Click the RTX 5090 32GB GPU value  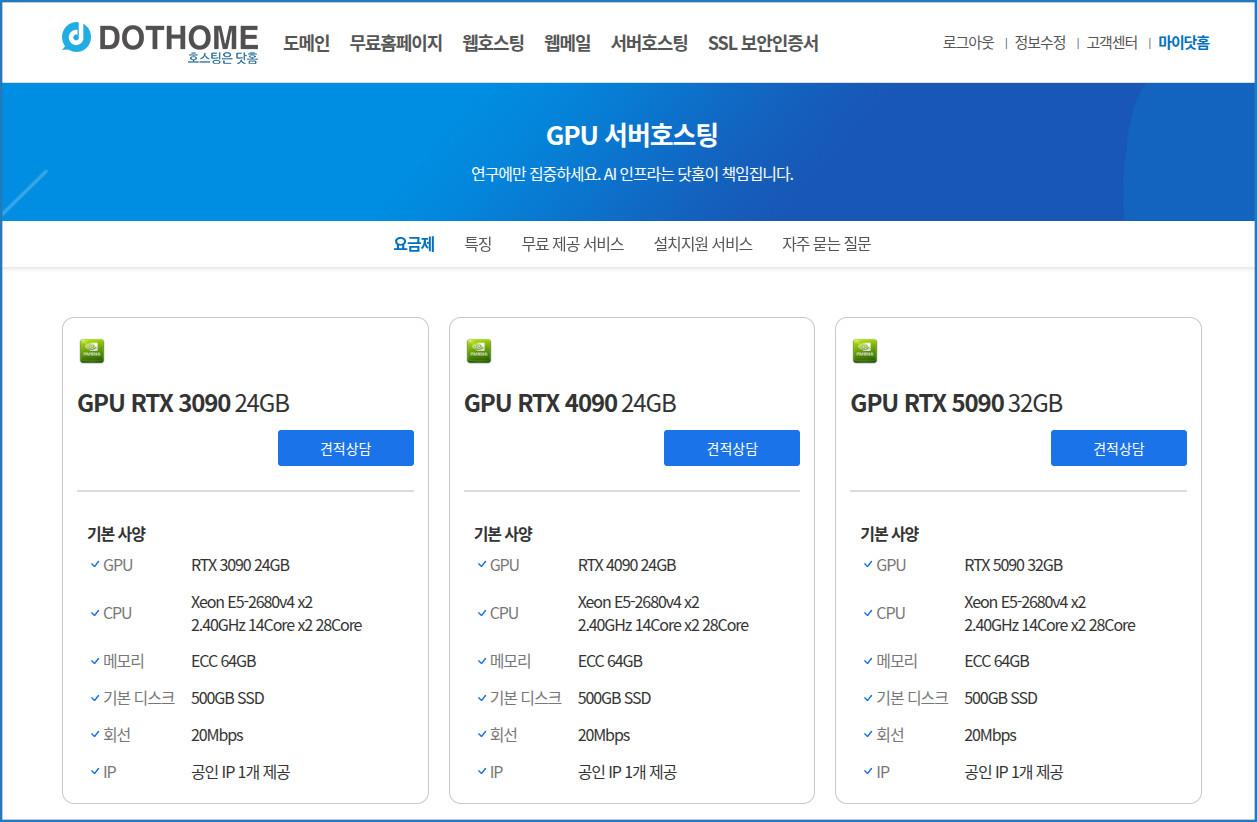(x=1014, y=565)
